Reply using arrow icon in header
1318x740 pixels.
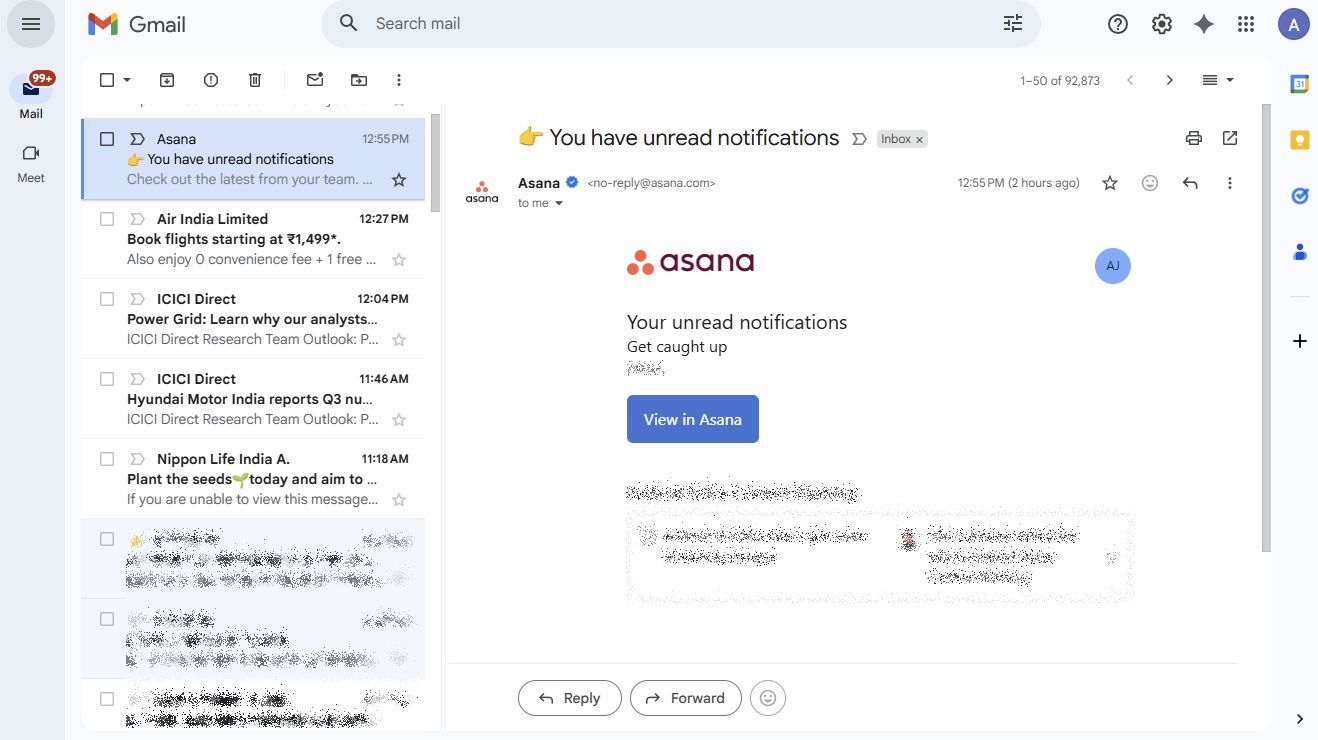(x=1190, y=183)
